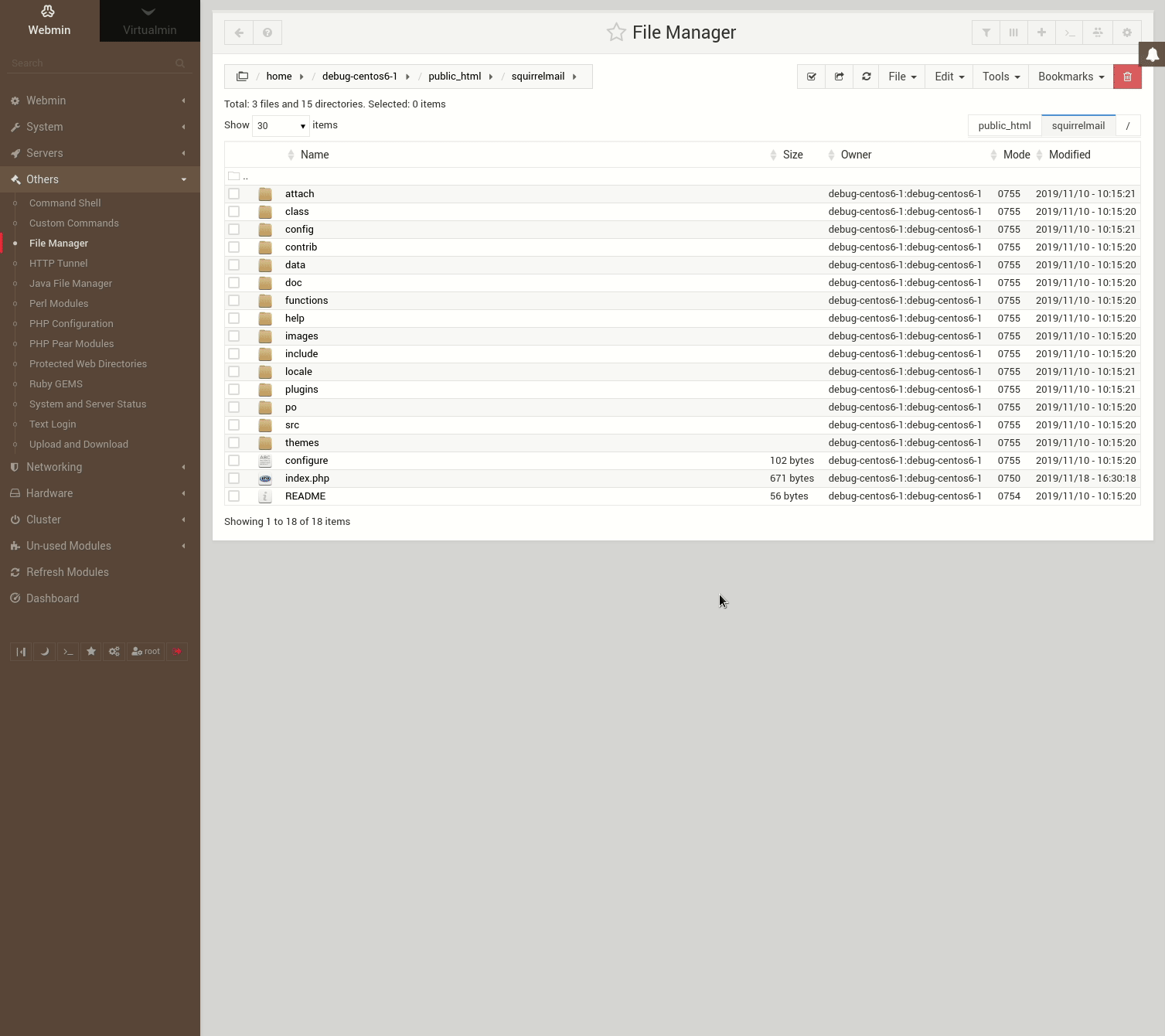Collapse the Others sidebar category

pos(100,179)
